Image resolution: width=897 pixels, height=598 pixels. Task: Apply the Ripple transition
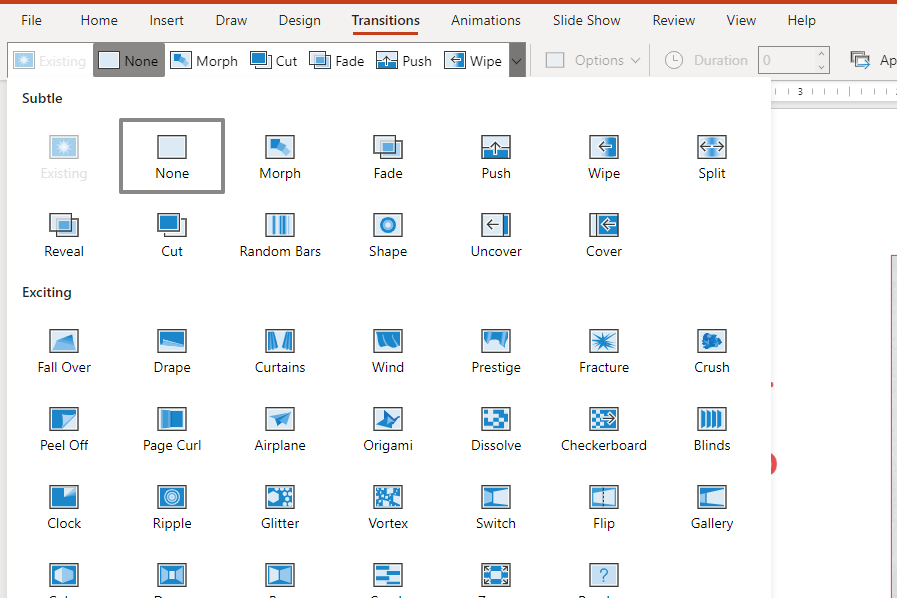(x=171, y=505)
